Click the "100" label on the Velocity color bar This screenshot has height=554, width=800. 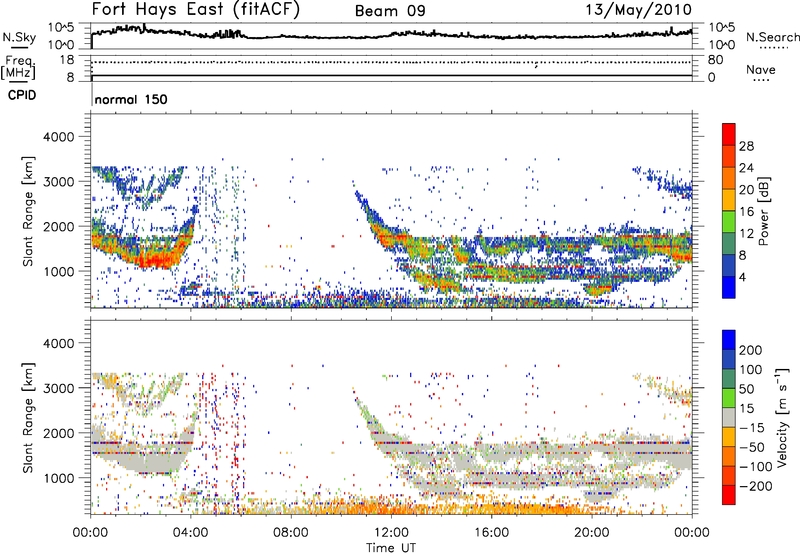tap(751, 369)
